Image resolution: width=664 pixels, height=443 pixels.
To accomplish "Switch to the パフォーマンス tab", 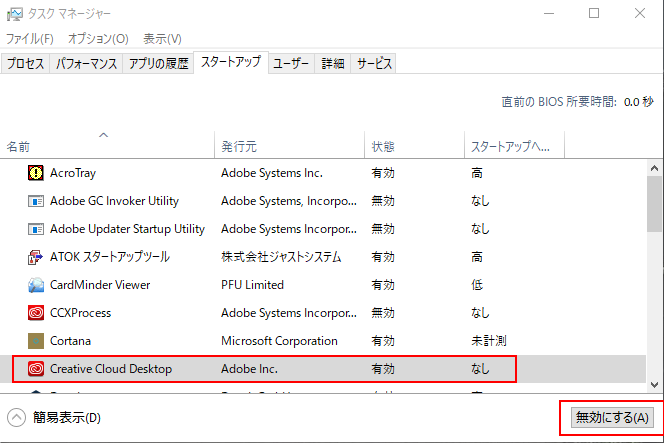I will pyautogui.click(x=87, y=64).
